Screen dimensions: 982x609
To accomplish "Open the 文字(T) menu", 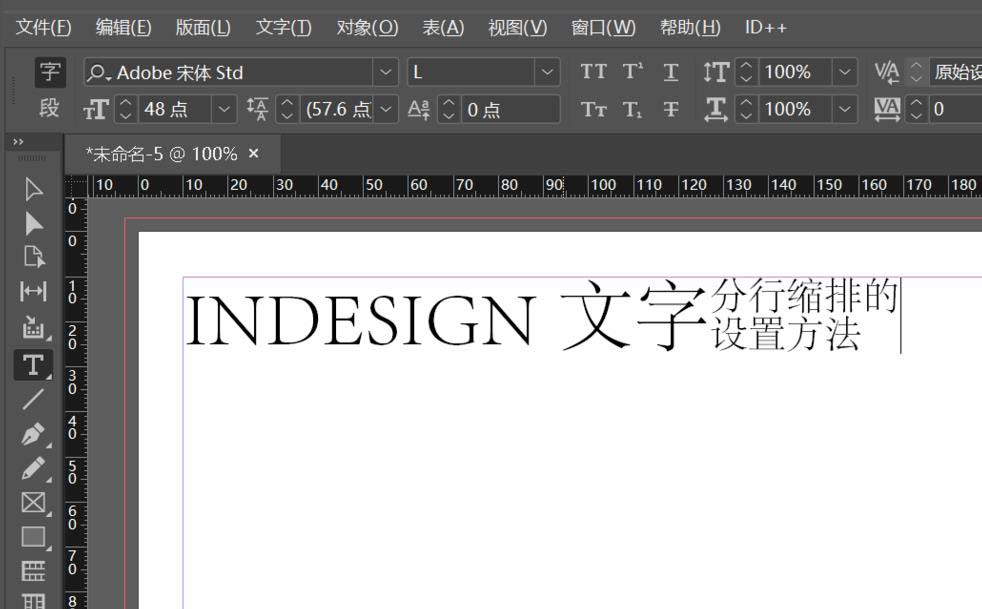I will click(x=283, y=27).
